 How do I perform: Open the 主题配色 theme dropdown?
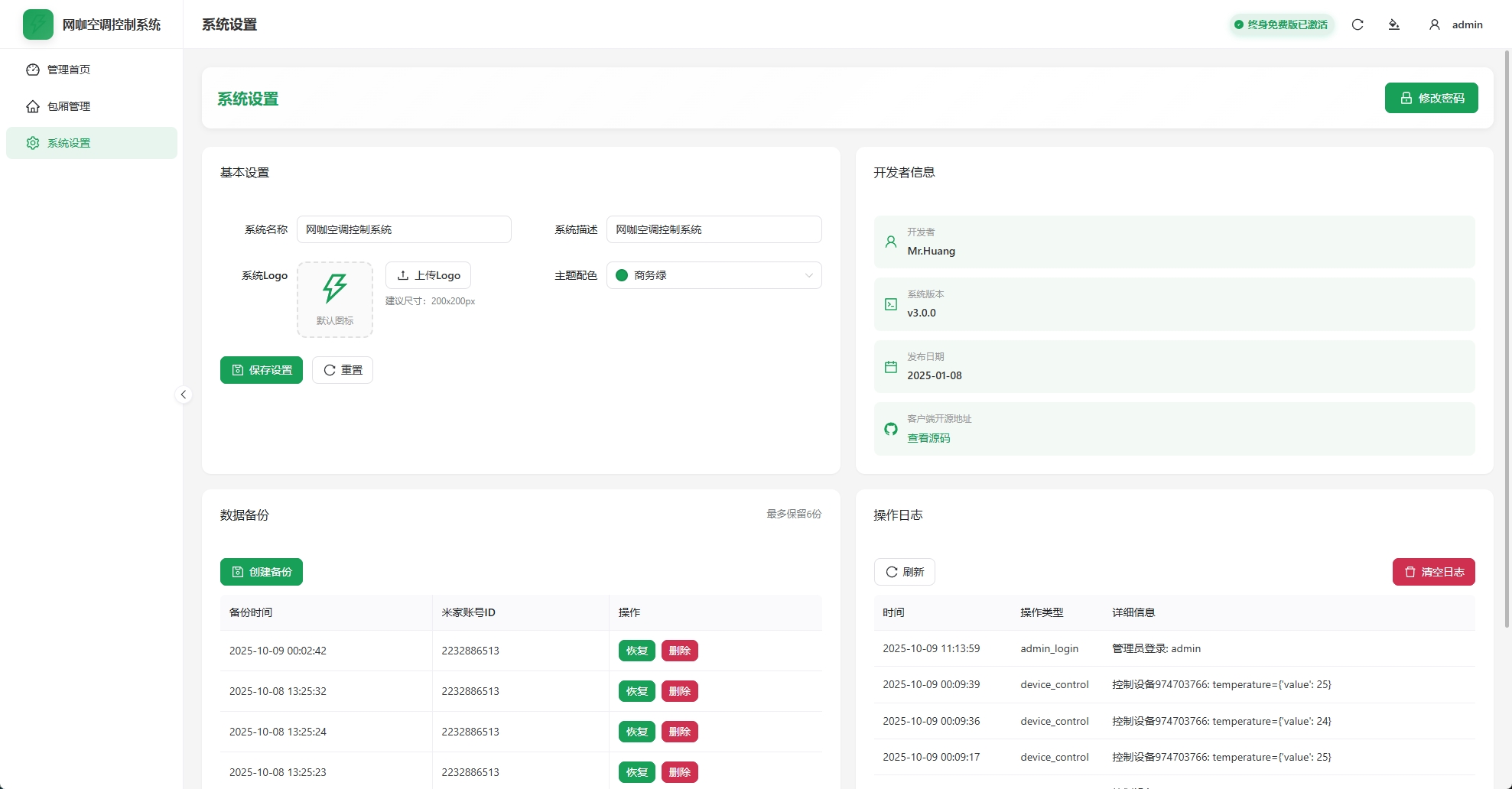pyautogui.click(x=714, y=275)
